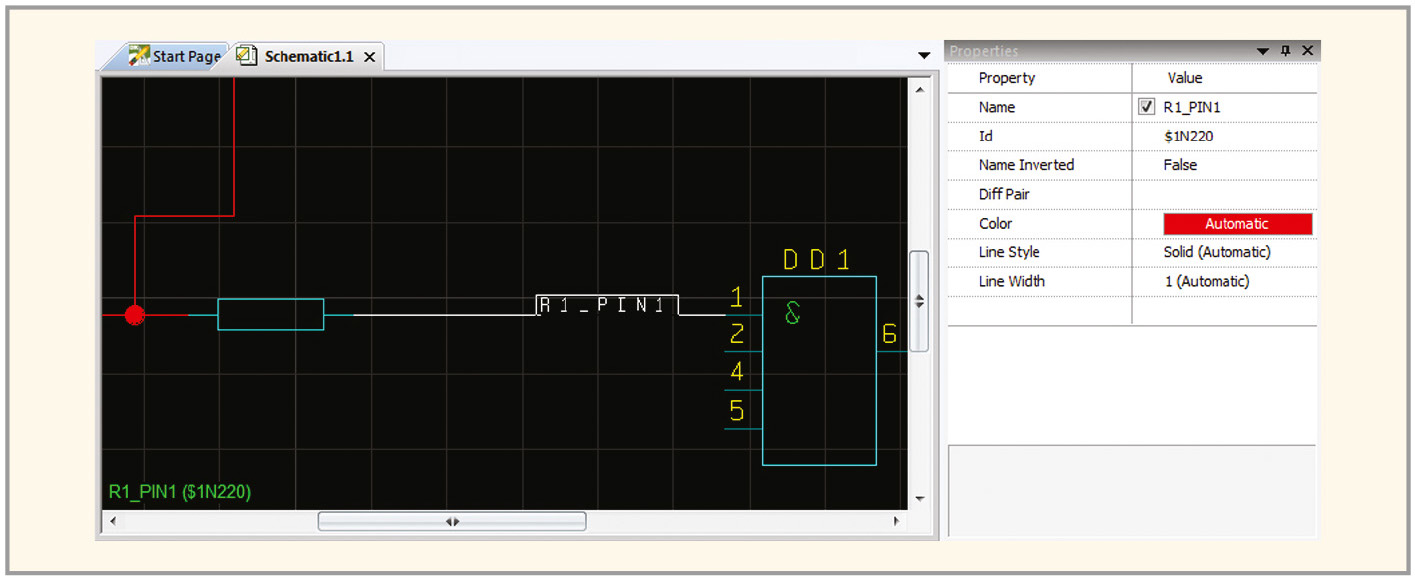Edit the Line Style value Solid (Automatic)
1415x578 pixels.
(x=1217, y=253)
